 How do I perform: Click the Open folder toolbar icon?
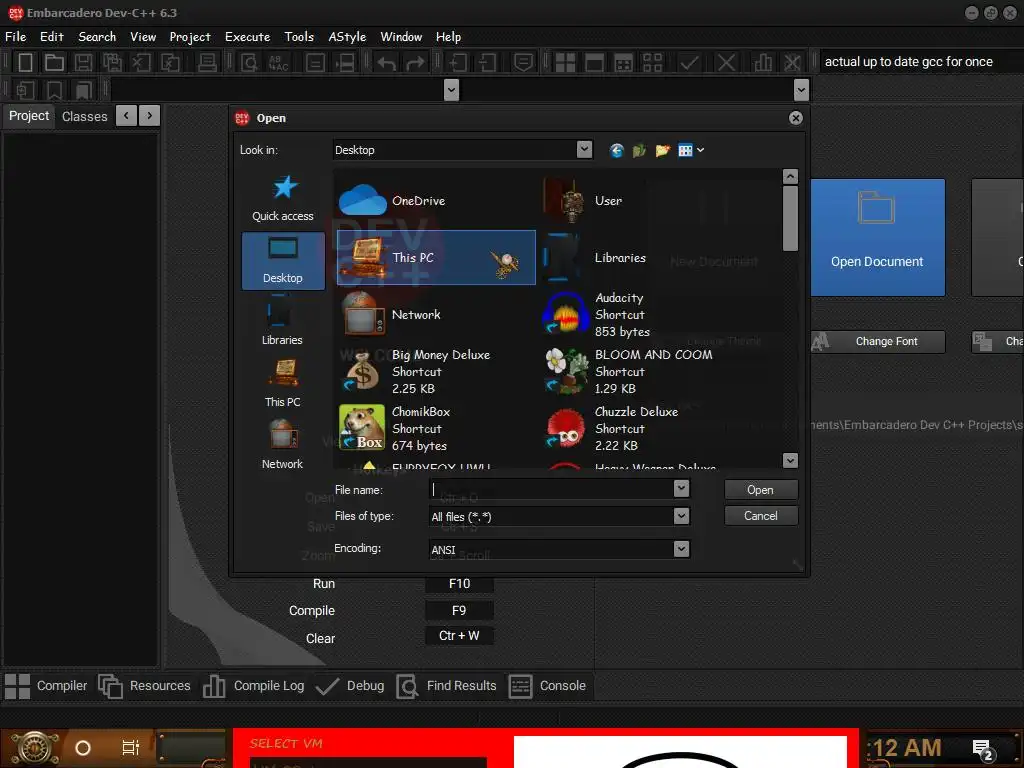[x=54, y=63]
